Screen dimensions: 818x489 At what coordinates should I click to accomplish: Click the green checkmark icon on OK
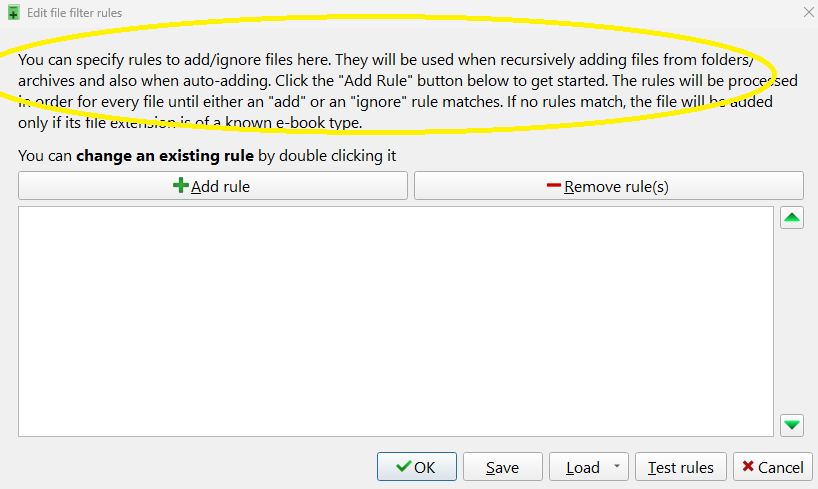[404, 466]
